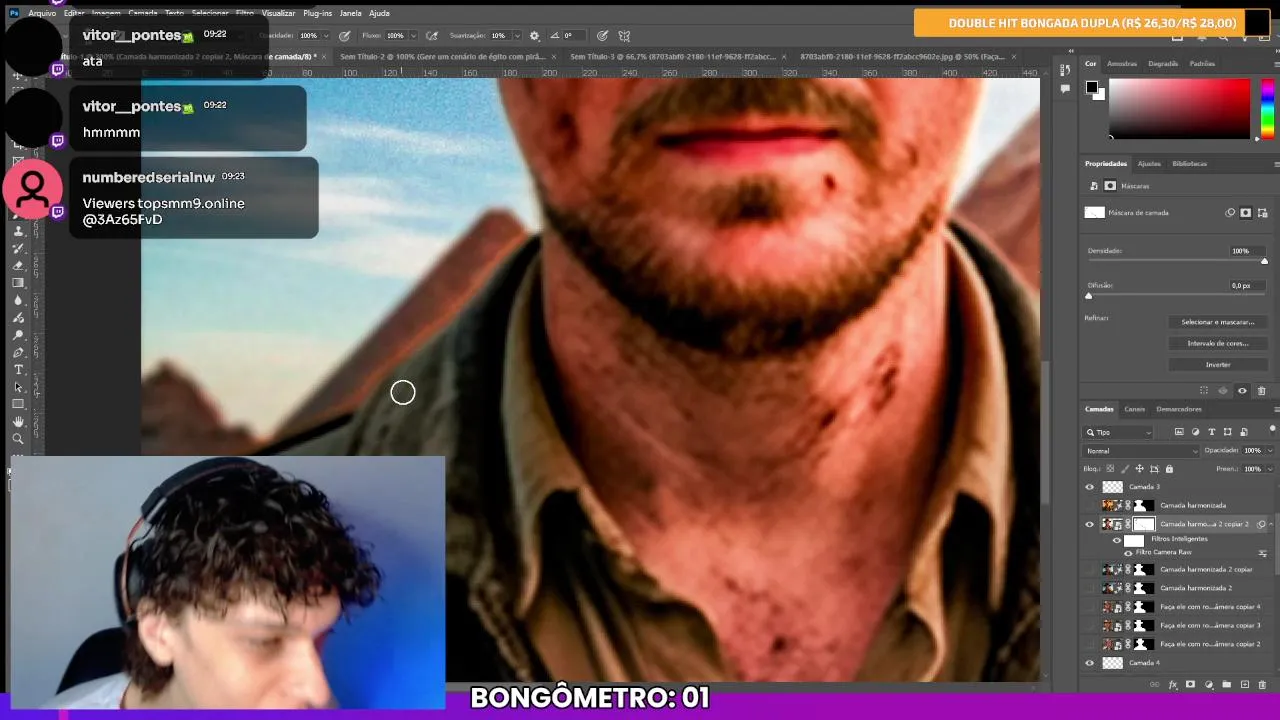This screenshot has width=1280, height=720.
Task: Toggle Filtro Camera Raw visibility
Action: (1129, 553)
